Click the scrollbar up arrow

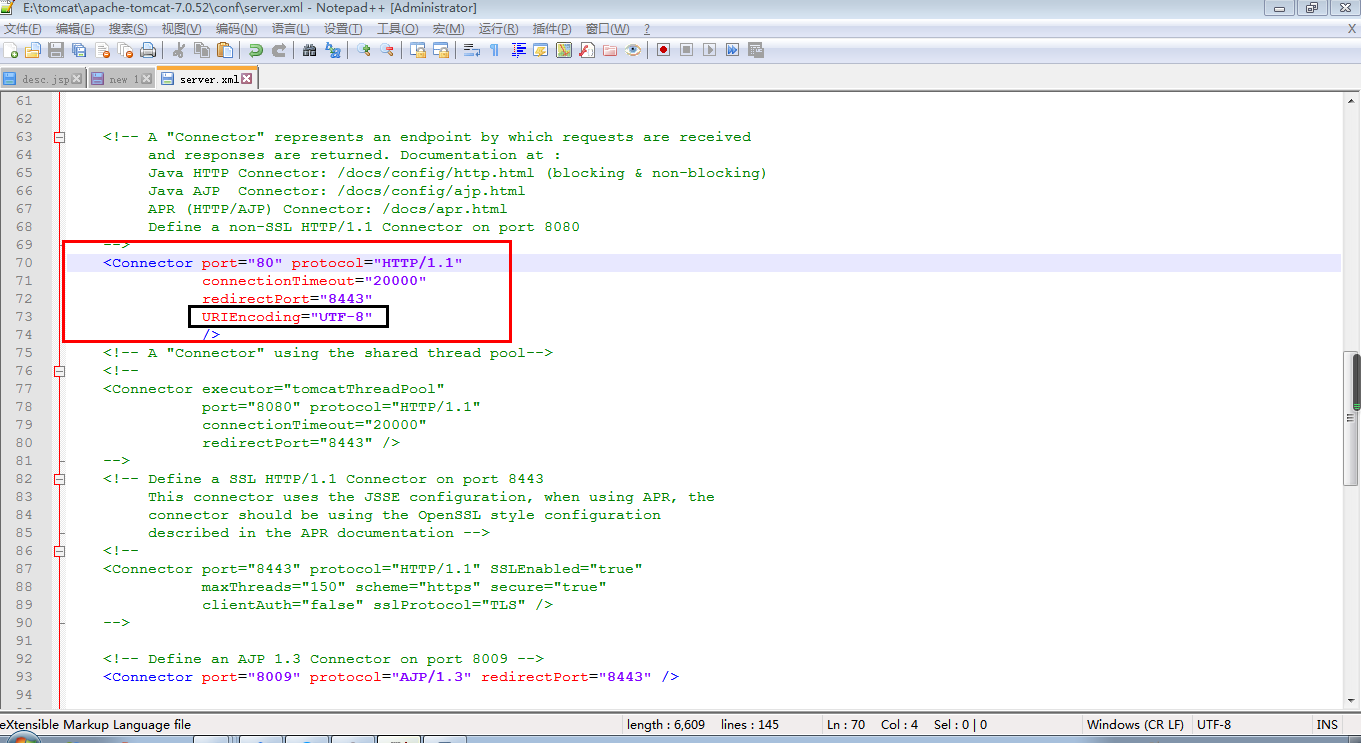coord(1352,100)
